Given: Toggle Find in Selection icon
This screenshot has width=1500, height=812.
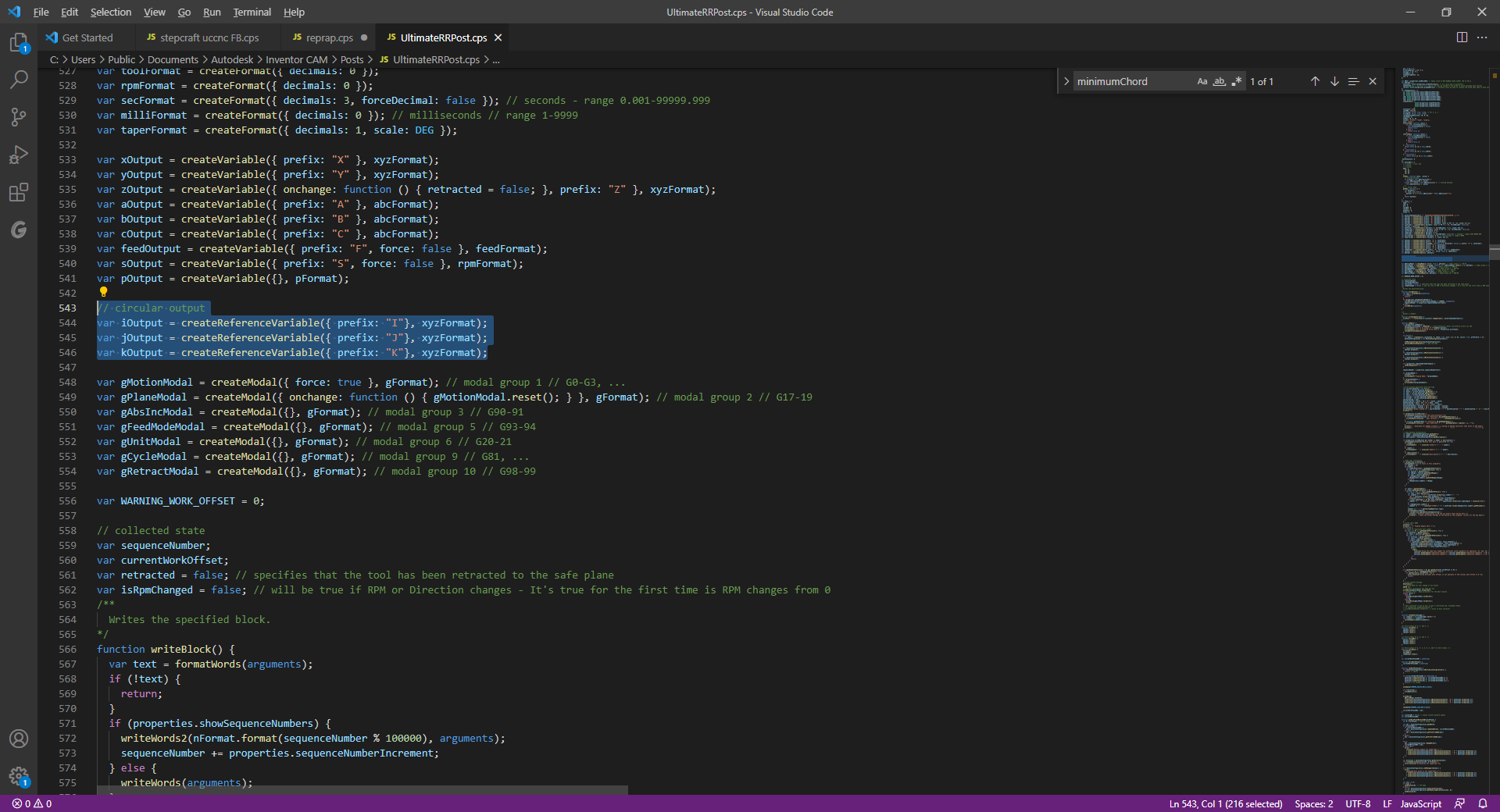Looking at the screenshot, I should click(x=1354, y=81).
